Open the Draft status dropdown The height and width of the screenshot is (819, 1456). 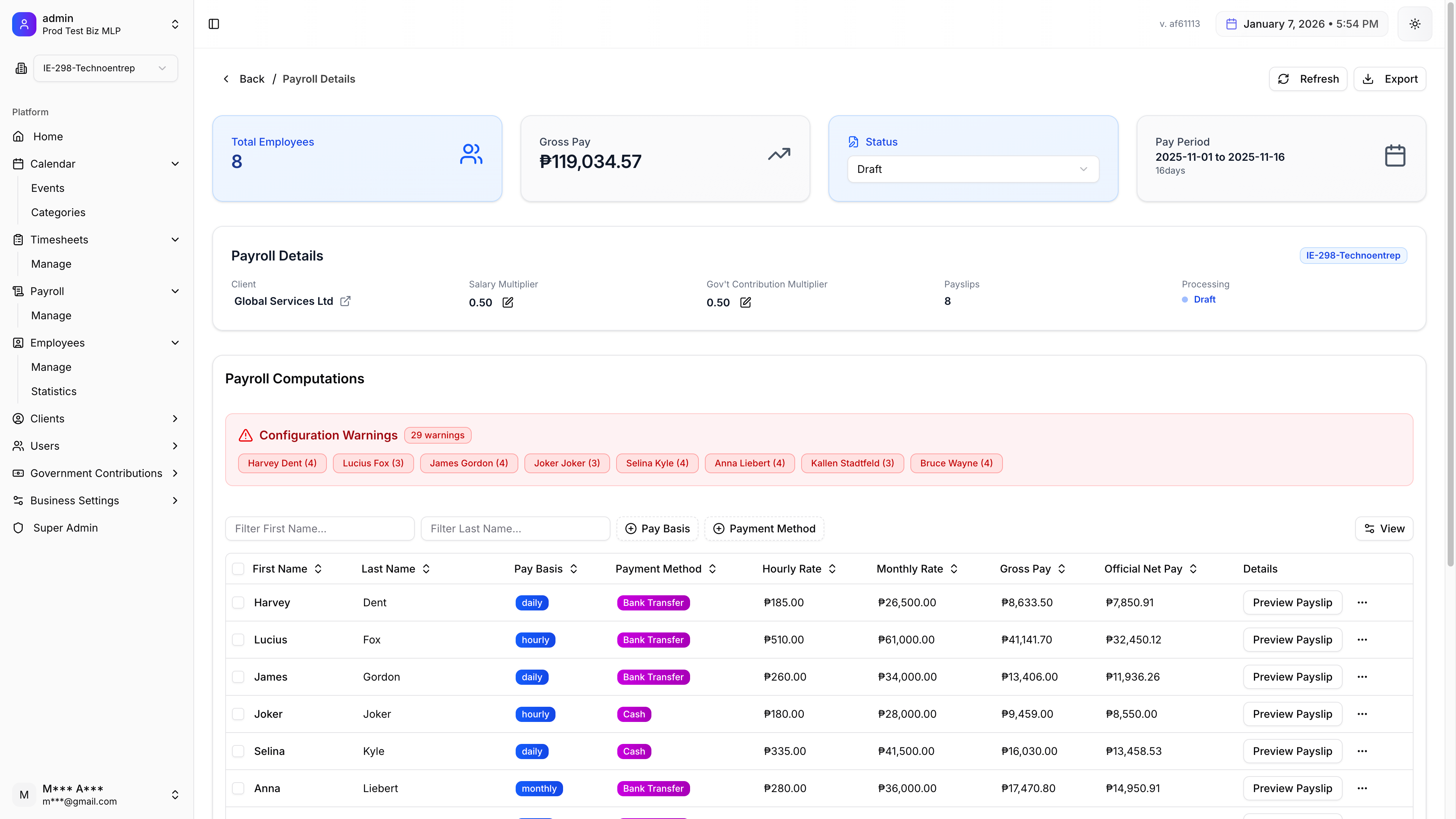point(972,169)
